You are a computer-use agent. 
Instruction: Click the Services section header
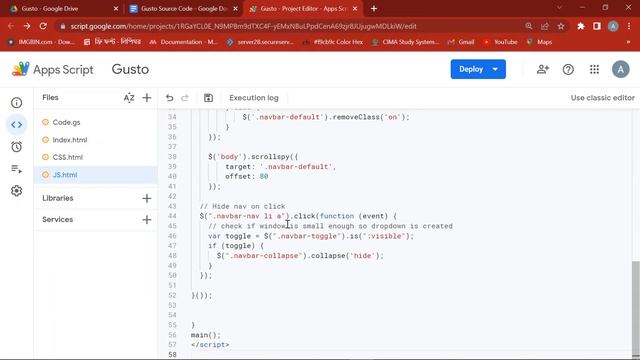click(58, 220)
